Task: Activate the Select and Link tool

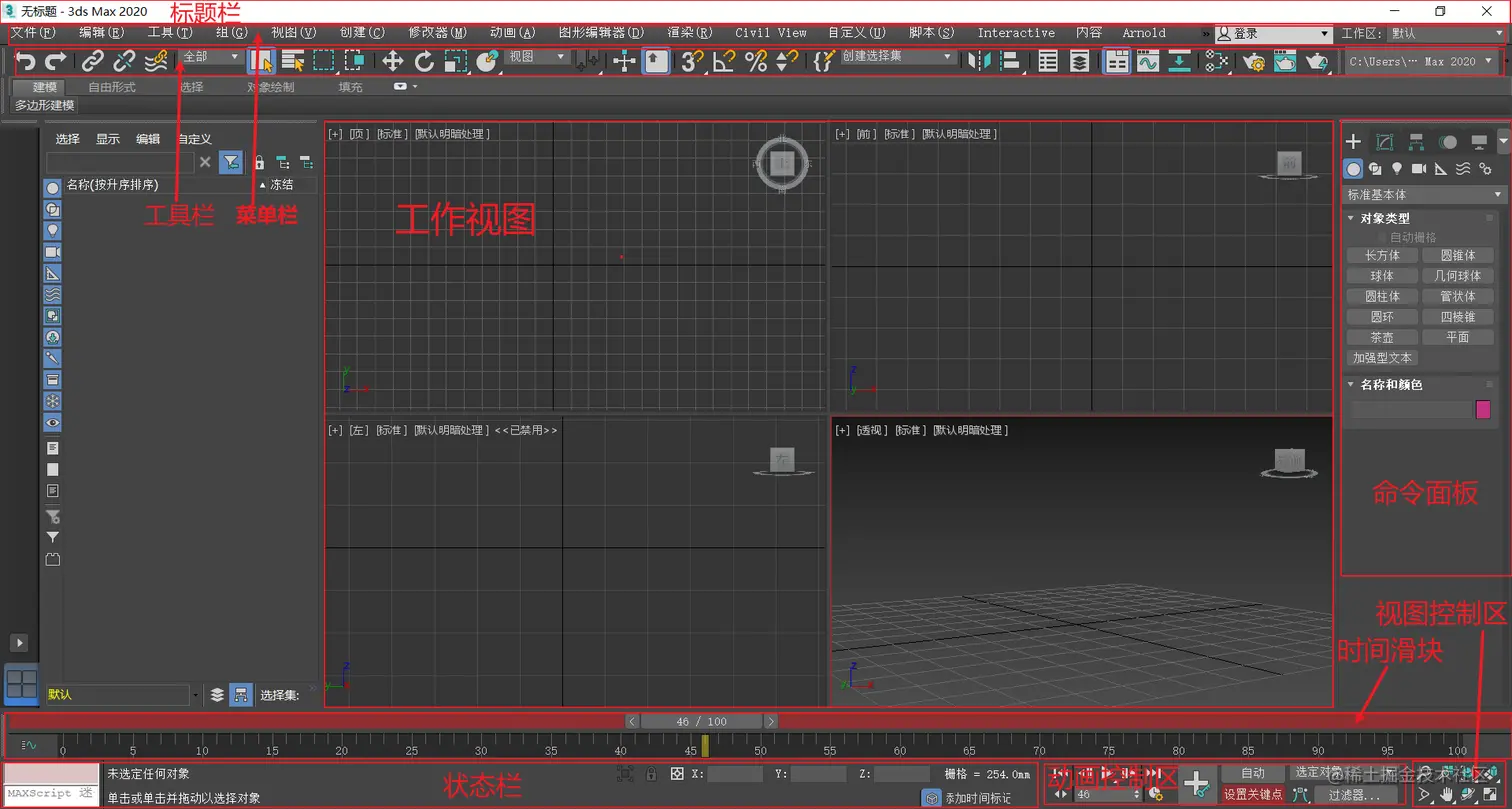Action: pyautogui.click(x=92, y=62)
